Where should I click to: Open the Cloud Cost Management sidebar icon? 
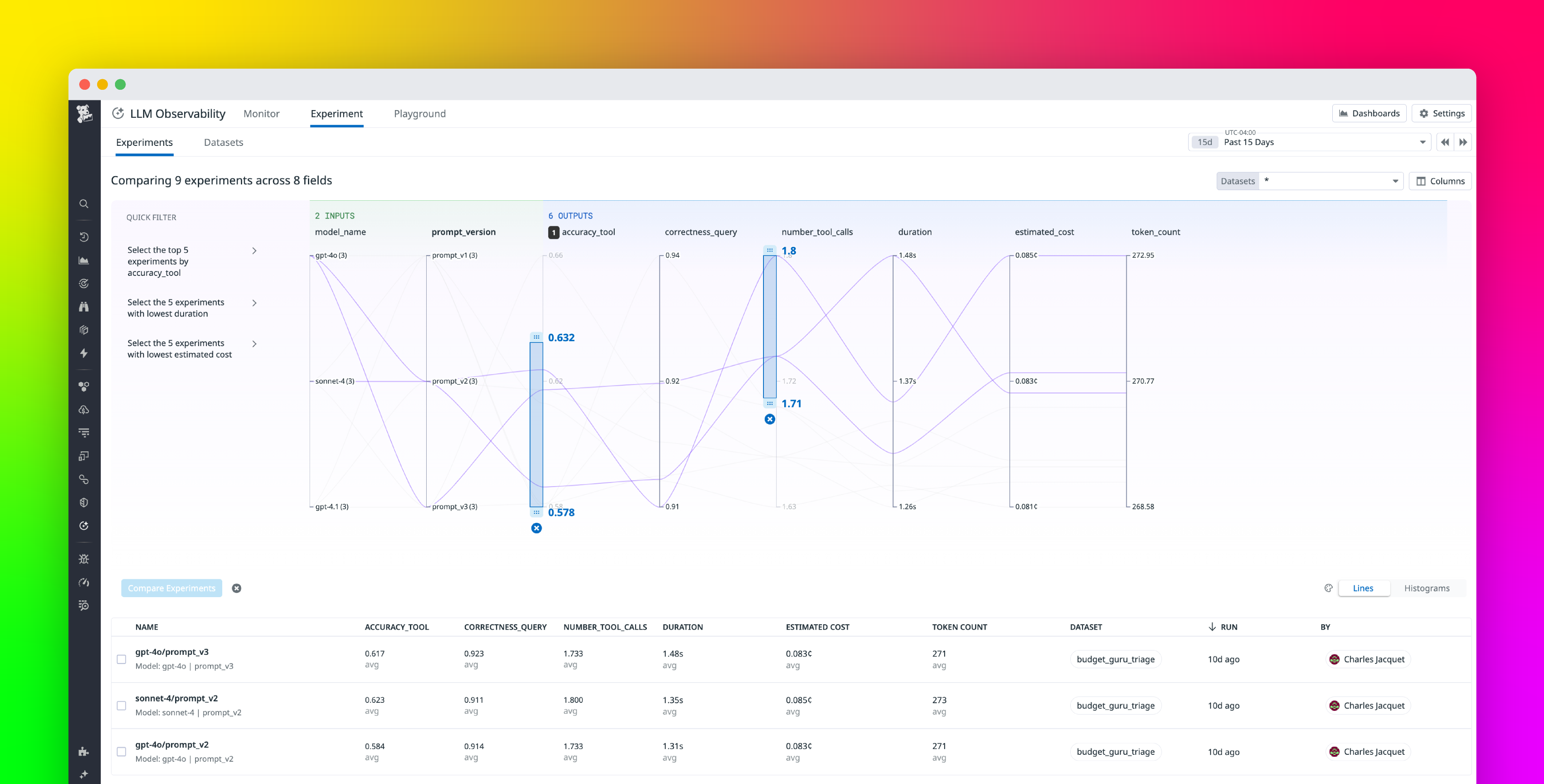84,410
